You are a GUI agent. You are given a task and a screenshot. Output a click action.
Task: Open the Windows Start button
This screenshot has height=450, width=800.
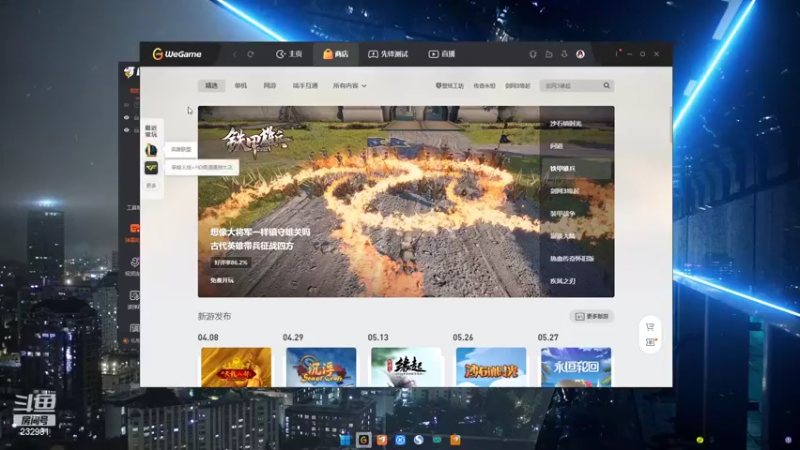point(345,440)
